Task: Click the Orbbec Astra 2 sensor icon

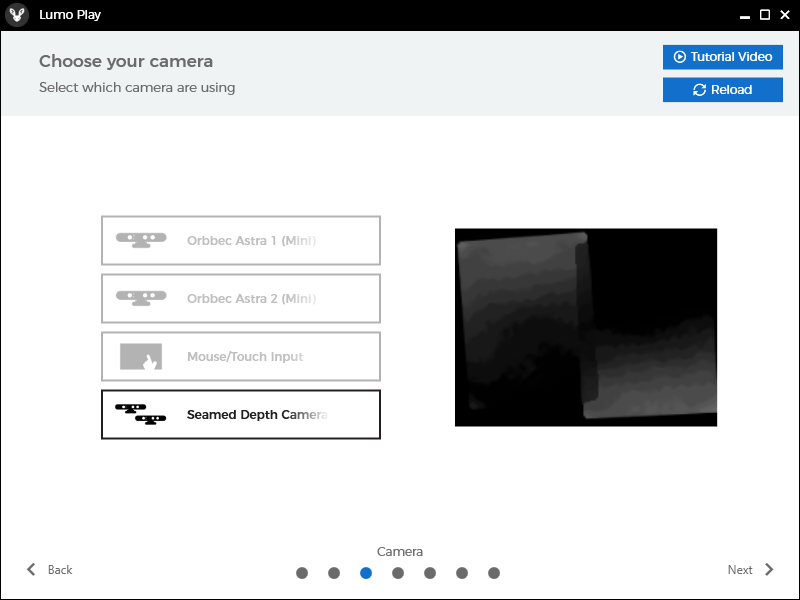Action: (x=141, y=298)
